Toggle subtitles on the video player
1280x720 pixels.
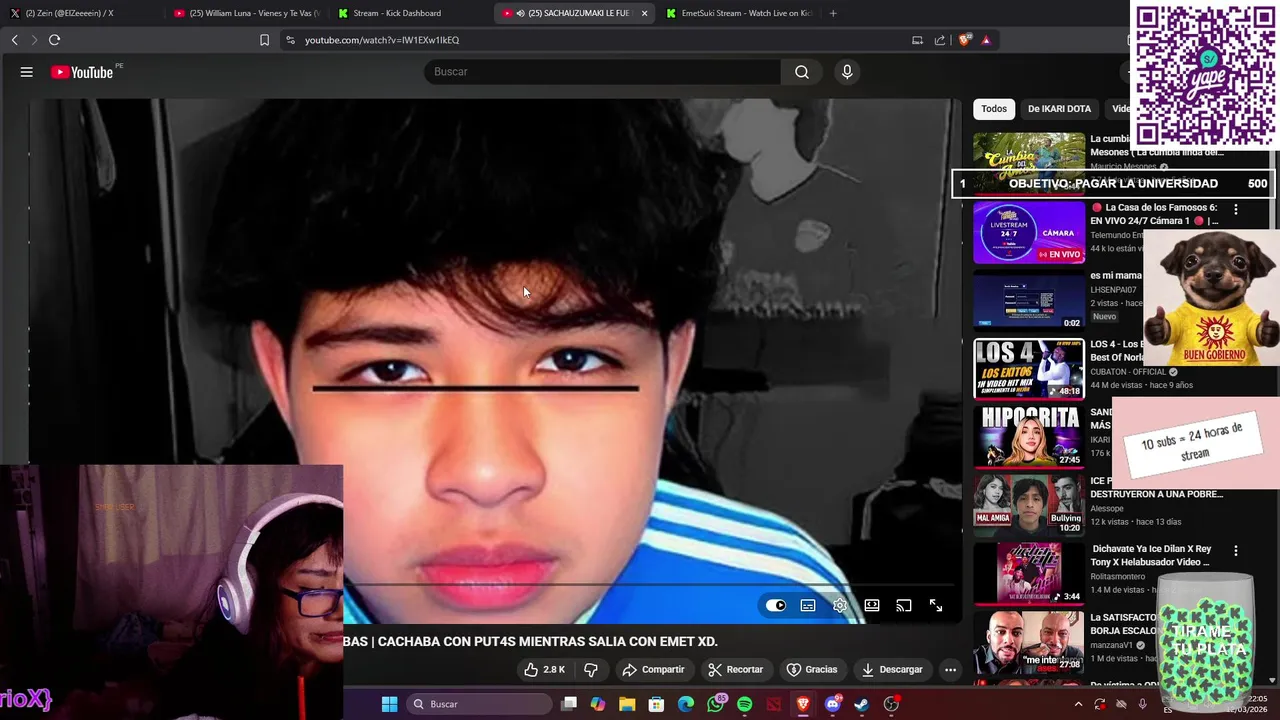tap(808, 605)
